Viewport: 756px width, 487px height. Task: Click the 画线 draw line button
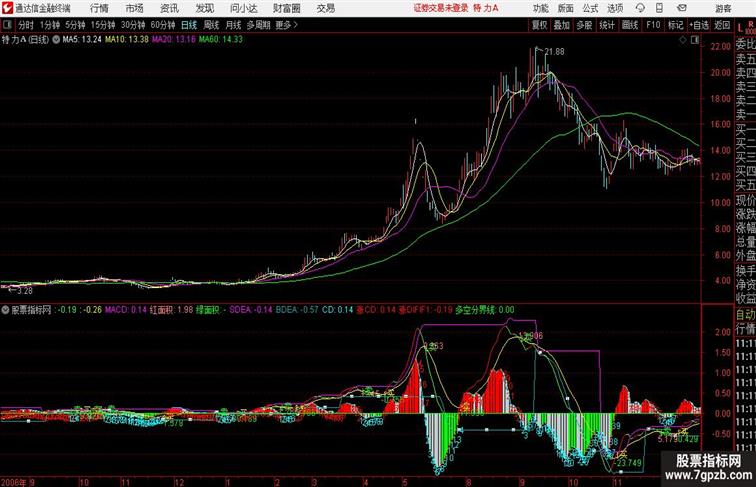(x=630, y=25)
